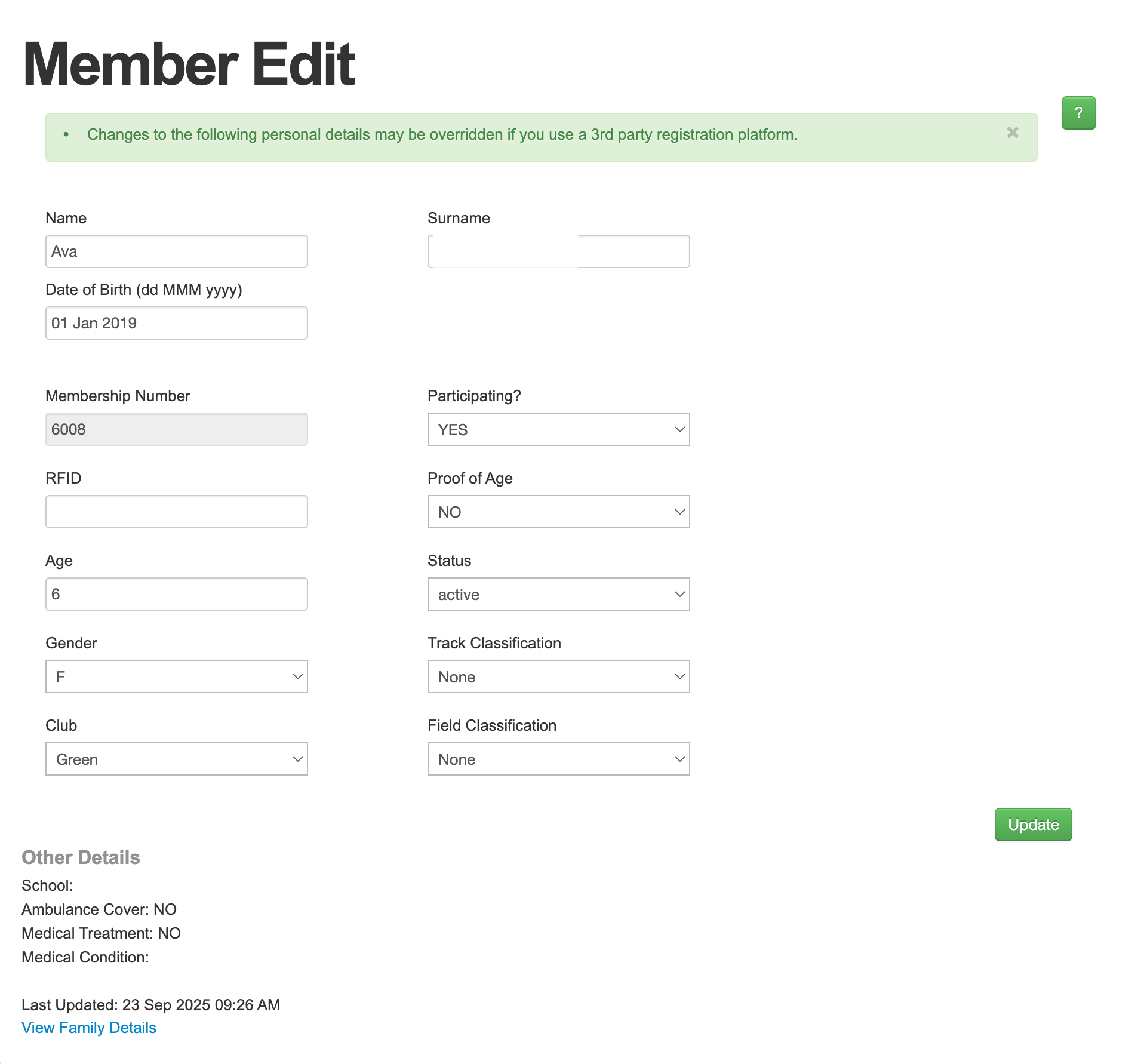Expand the Status dropdown showing active
Screen dimensions: 1141x1064
pos(559,594)
